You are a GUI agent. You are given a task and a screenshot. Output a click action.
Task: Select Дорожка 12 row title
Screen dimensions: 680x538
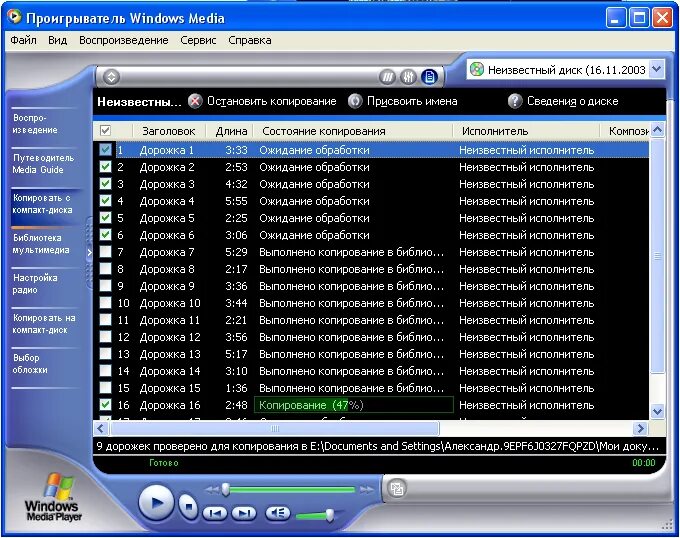point(170,337)
